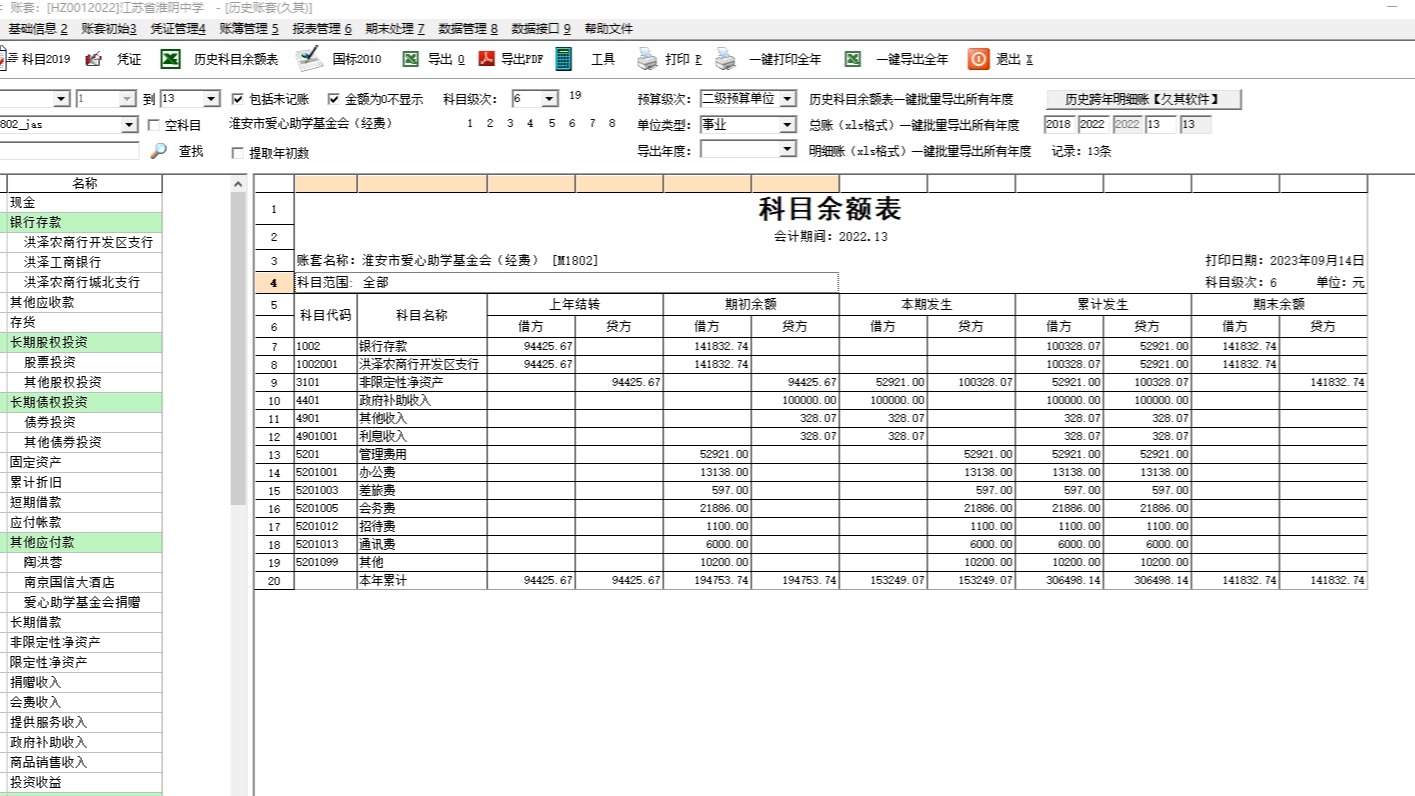1415x796 pixels.
Task: Select 银行存款 in the subject list
Action: coord(85,222)
